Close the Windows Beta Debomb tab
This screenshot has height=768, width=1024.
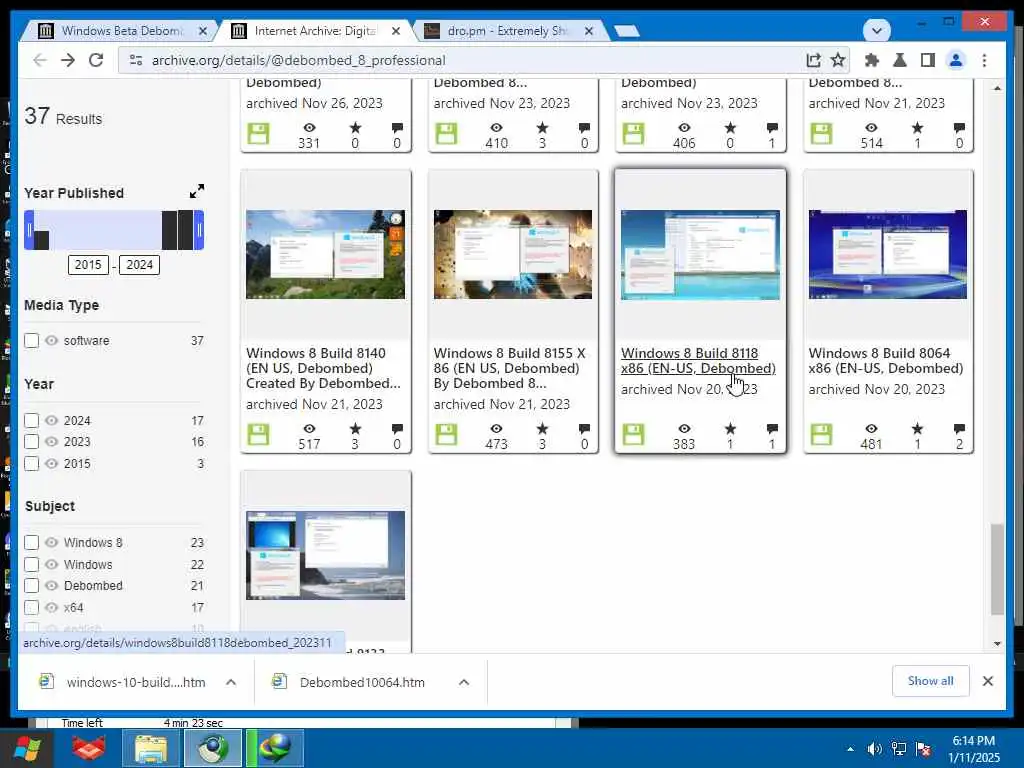point(202,31)
